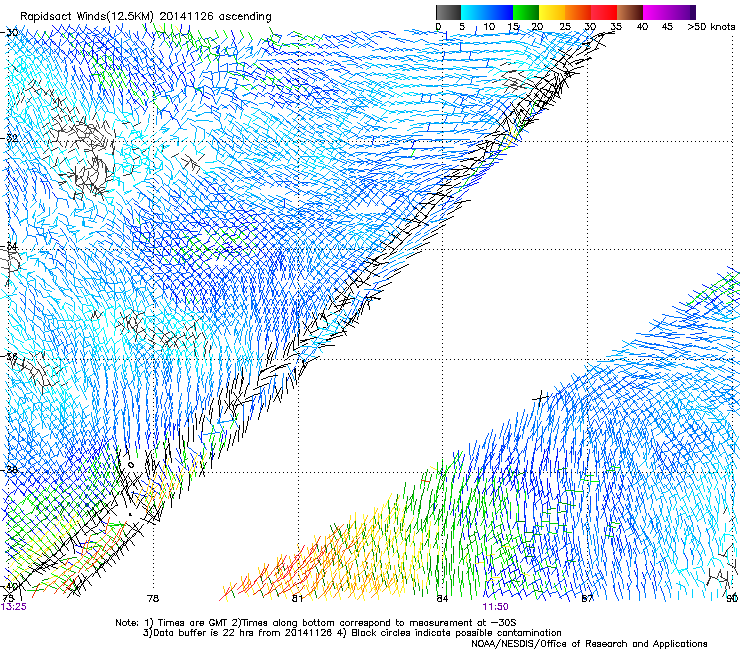Click the orange 25-30 knots legend swatch

[578, 12]
